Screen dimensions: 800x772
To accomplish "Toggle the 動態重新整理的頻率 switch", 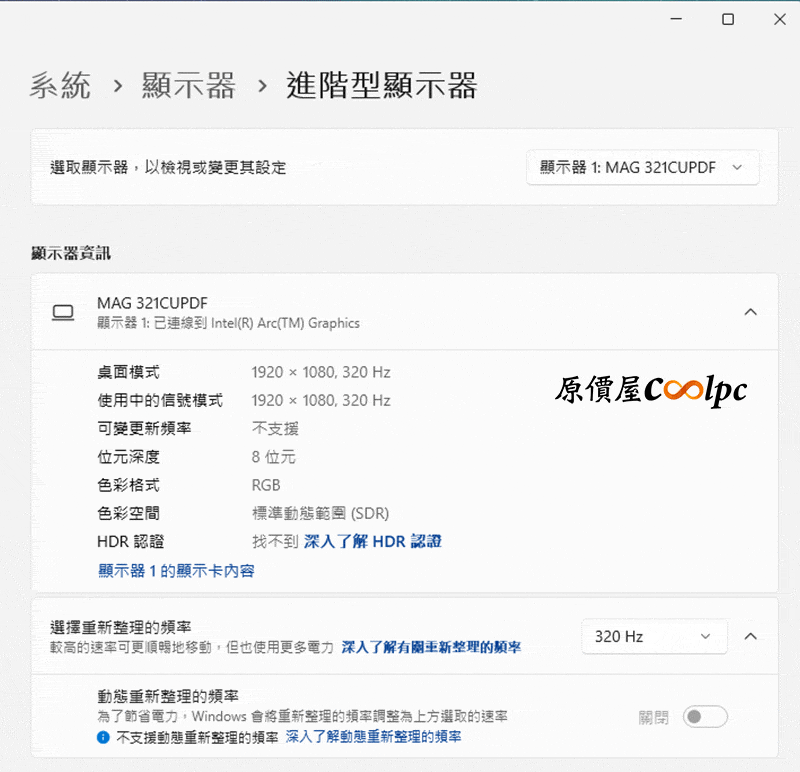I will pos(705,717).
